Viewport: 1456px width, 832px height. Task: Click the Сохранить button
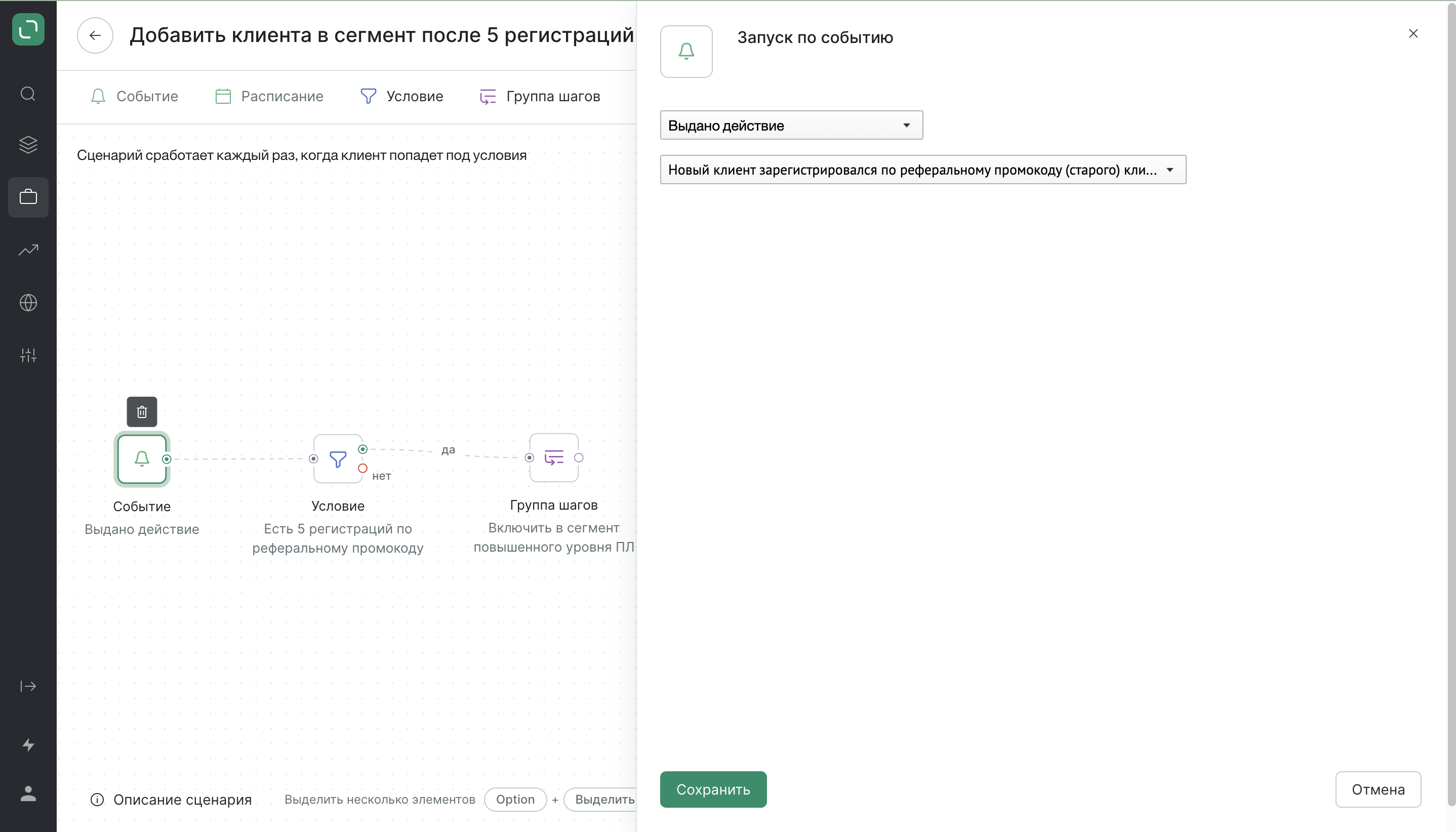713,789
